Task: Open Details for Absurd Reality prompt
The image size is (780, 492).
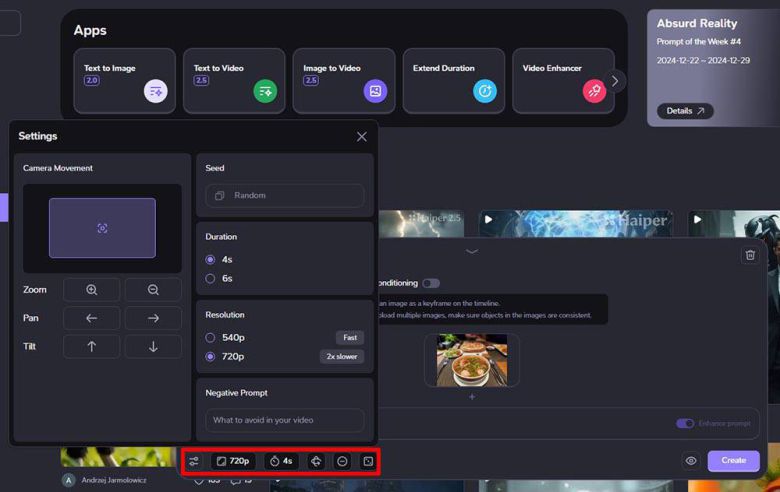Action: click(685, 111)
